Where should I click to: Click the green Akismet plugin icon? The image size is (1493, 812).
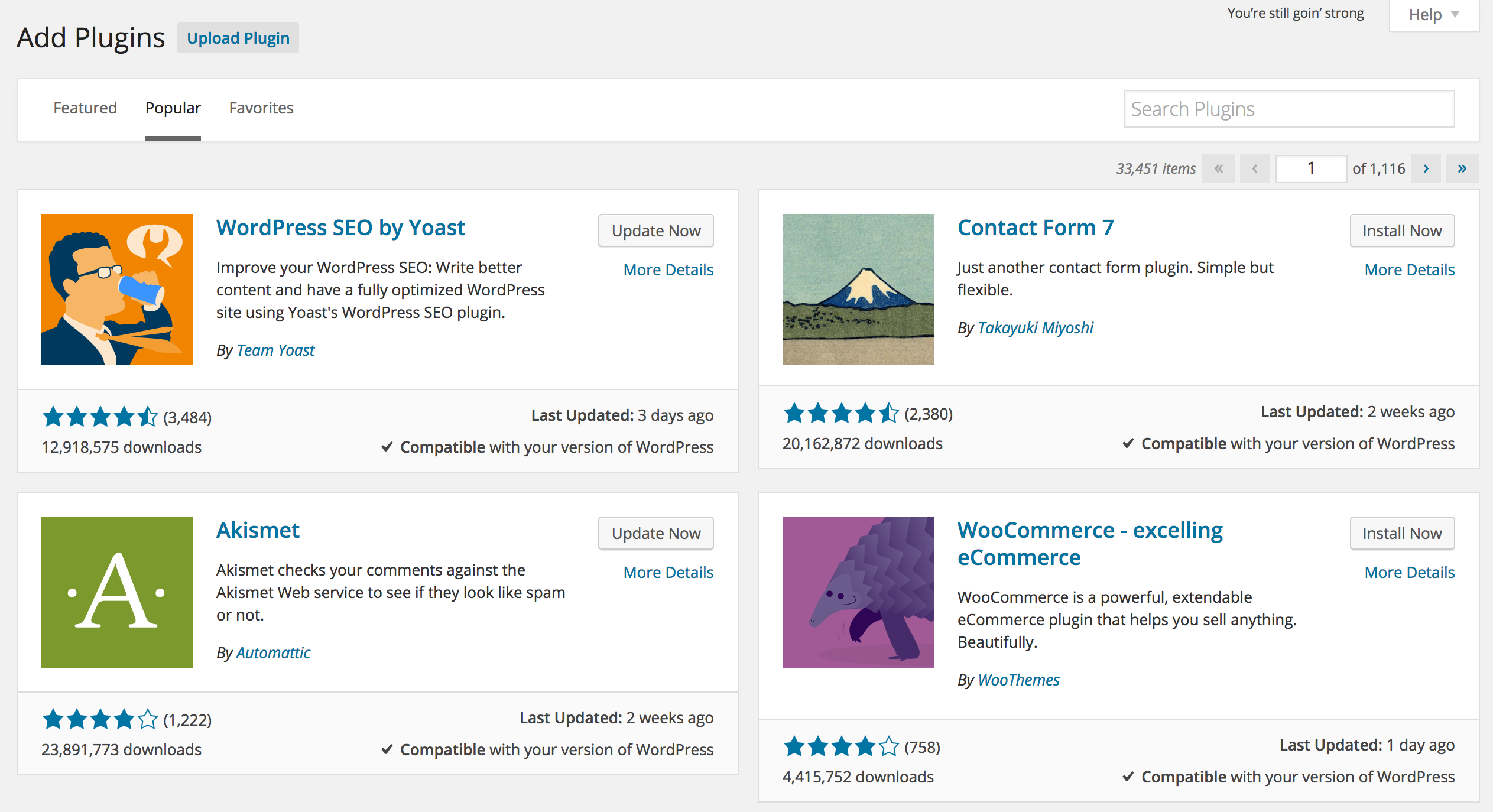click(116, 592)
